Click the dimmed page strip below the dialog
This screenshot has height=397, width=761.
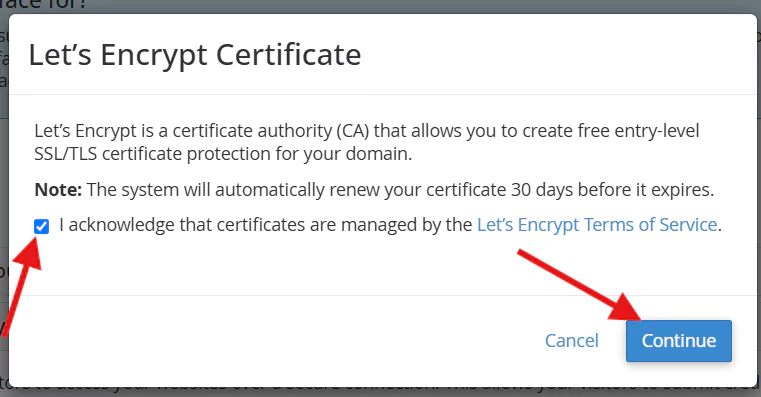point(380,392)
